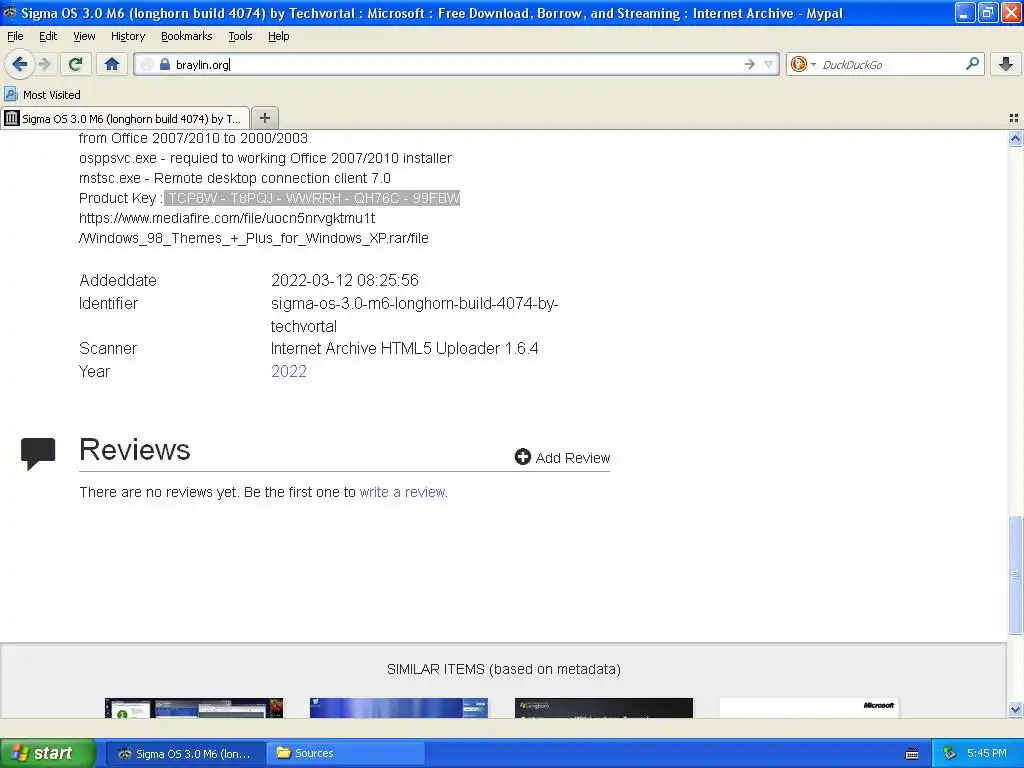Open the File menu
The height and width of the screenshot is (768, 1024).
(x=15, y=36)
